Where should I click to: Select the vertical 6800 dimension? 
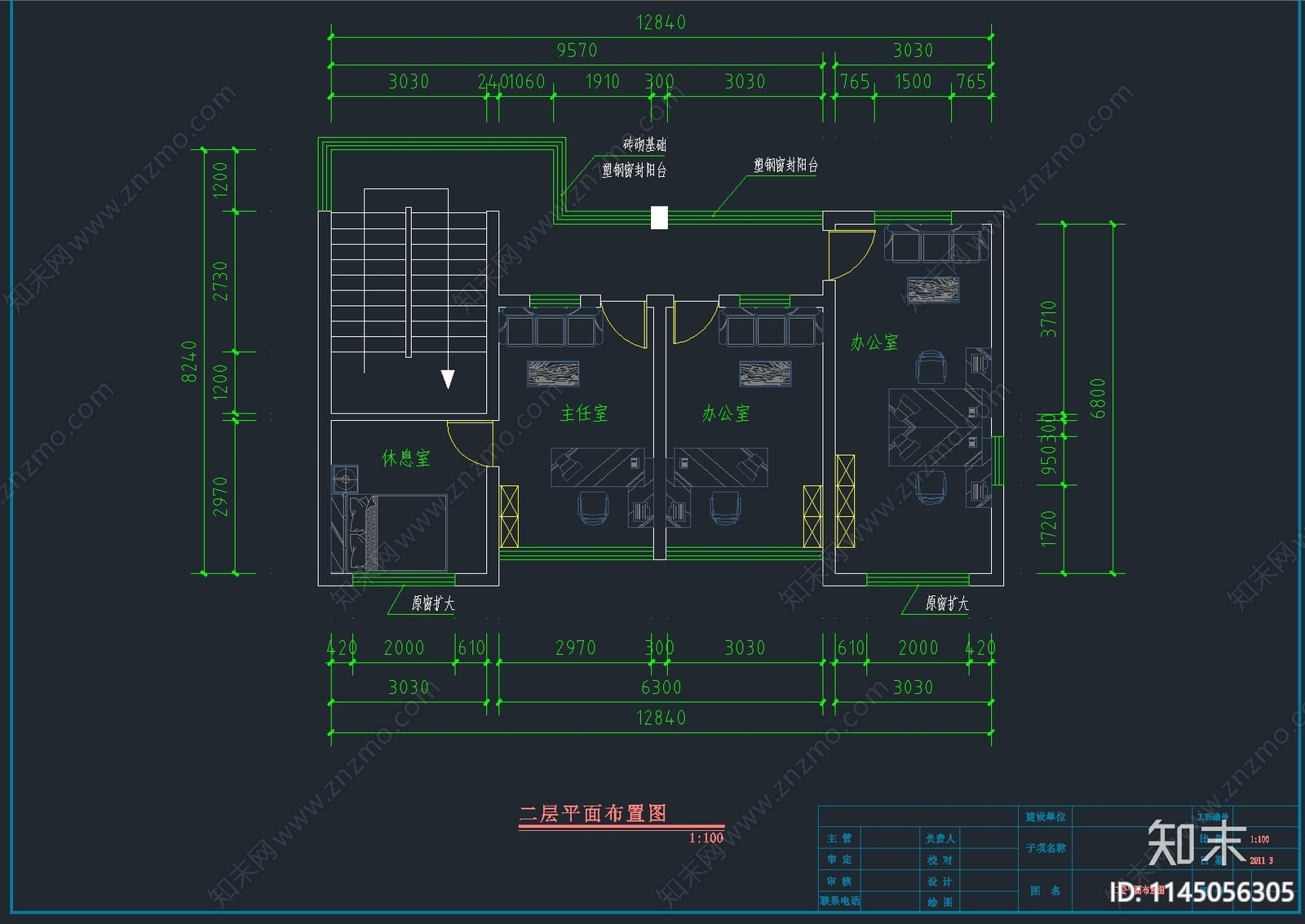(x=1098, y=398)
